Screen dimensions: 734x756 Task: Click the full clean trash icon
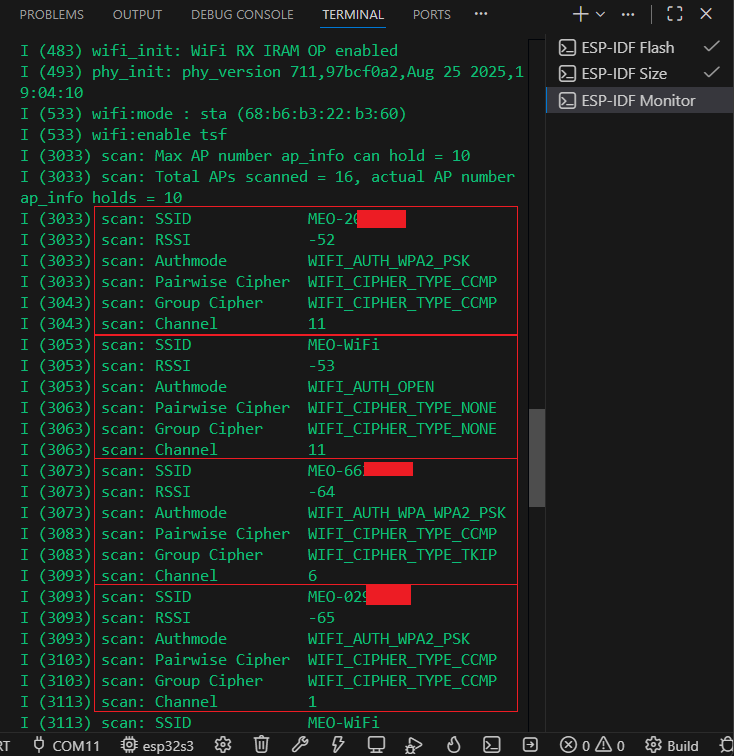pyautogui.click(x=261, y=745)
